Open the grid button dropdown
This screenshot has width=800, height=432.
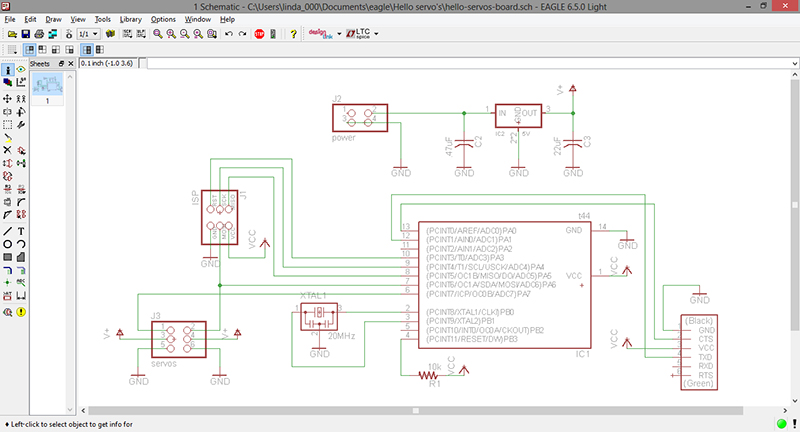(x=12, y=50)
